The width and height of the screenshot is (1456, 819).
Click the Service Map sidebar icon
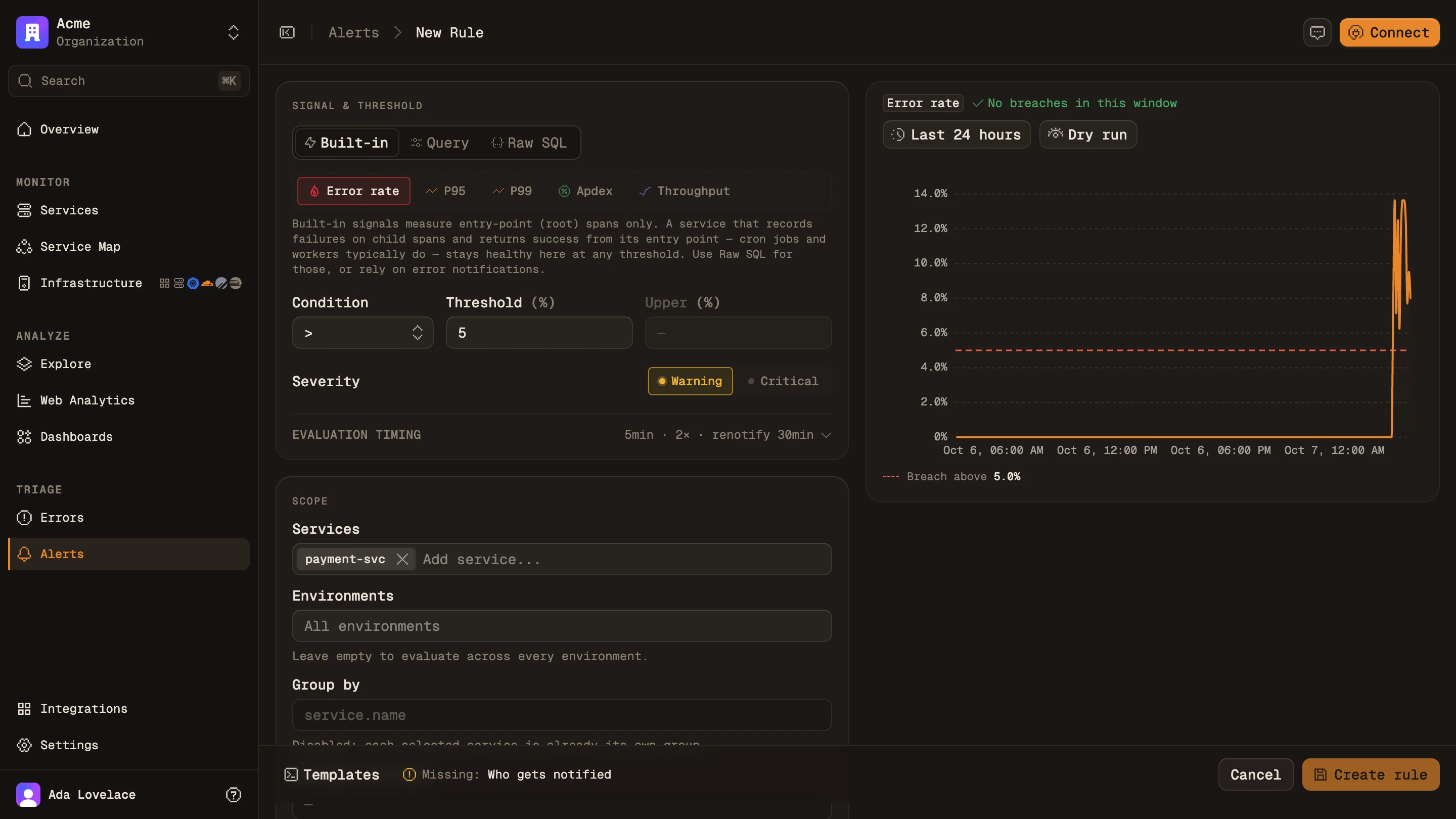[x=24, y=246]
